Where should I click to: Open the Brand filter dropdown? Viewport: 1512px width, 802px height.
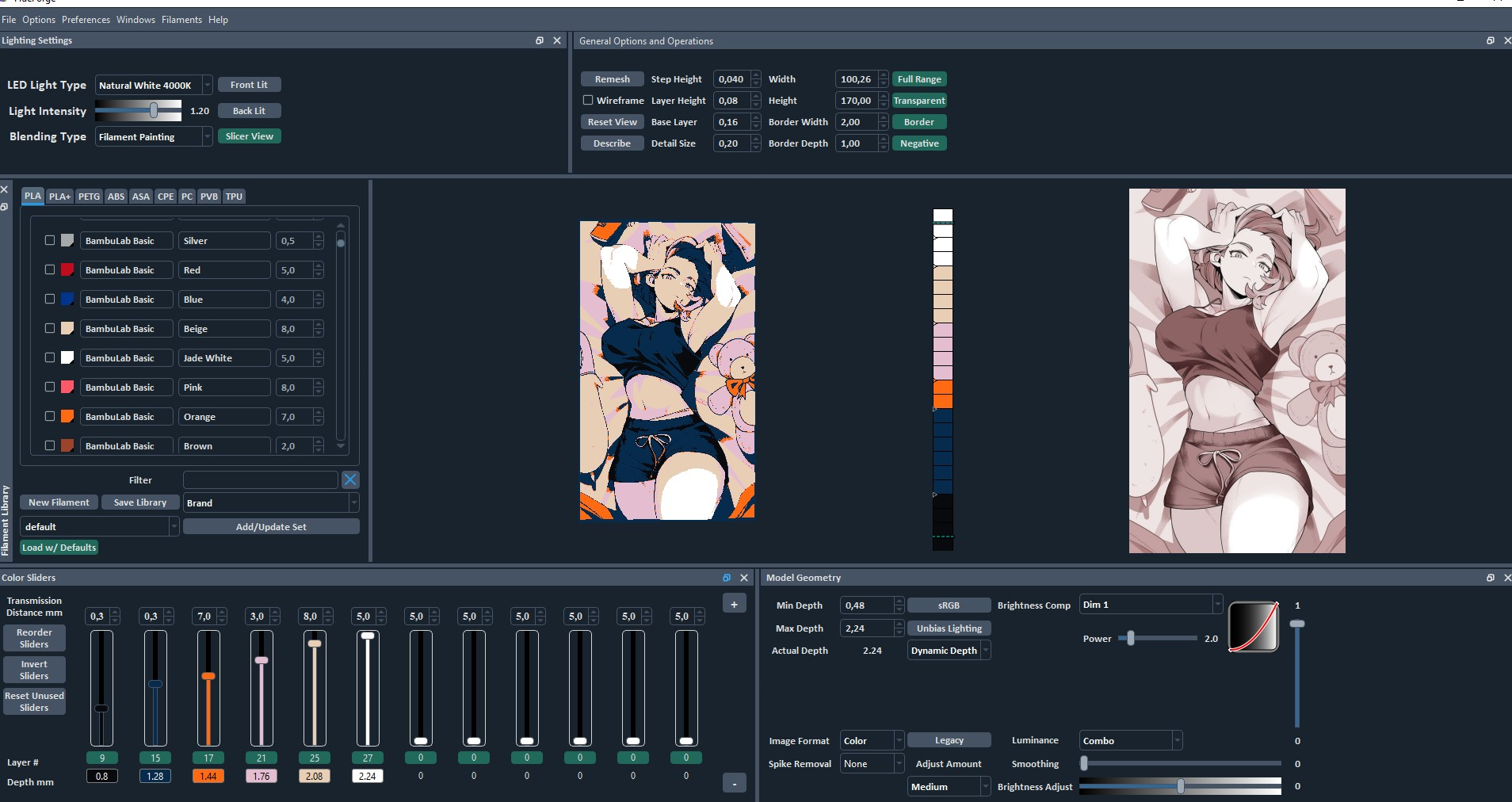pyautogui.click(x=271, y=502)
